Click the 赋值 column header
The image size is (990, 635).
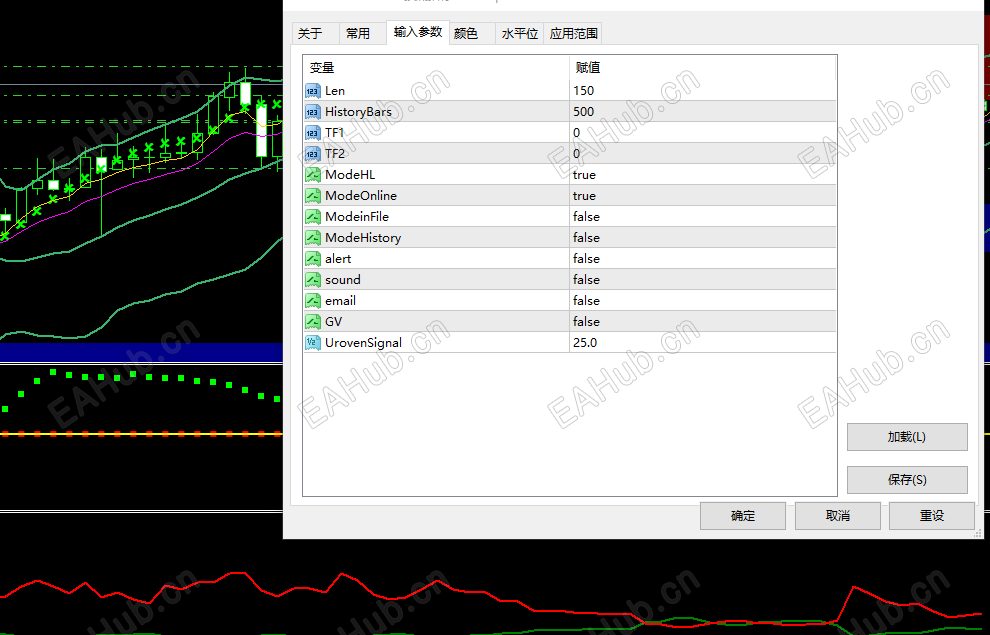(x=703, y=68)
